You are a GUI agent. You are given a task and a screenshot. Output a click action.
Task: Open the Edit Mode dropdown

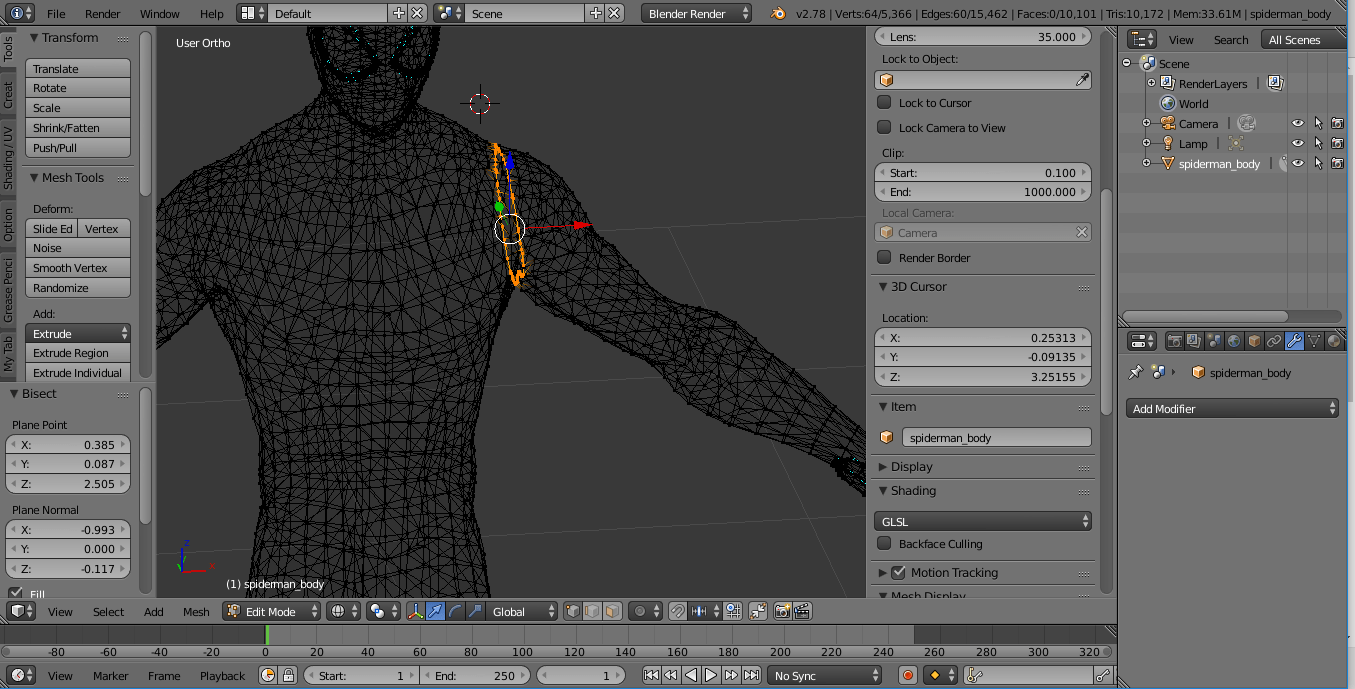pyautogui.click(x=272, y=611)
